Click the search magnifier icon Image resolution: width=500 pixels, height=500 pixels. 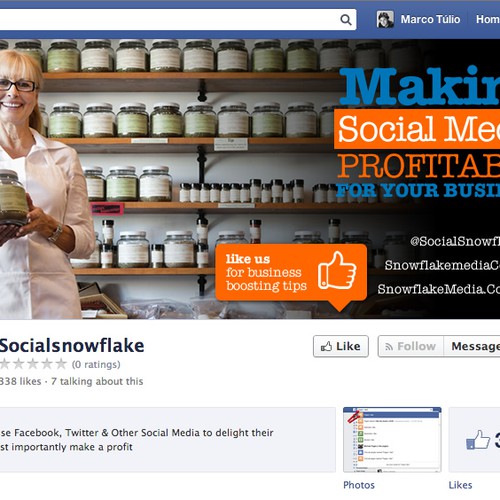(346, 20)
